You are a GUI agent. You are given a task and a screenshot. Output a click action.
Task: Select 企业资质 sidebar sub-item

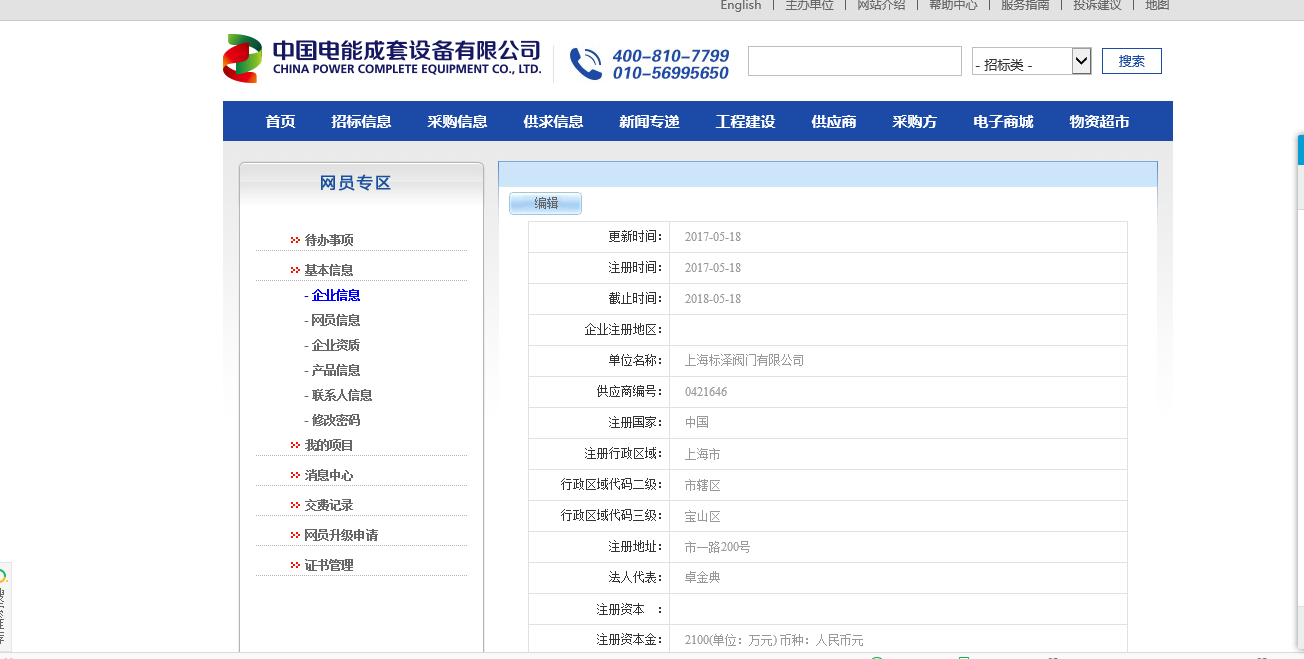coord(336,345)
